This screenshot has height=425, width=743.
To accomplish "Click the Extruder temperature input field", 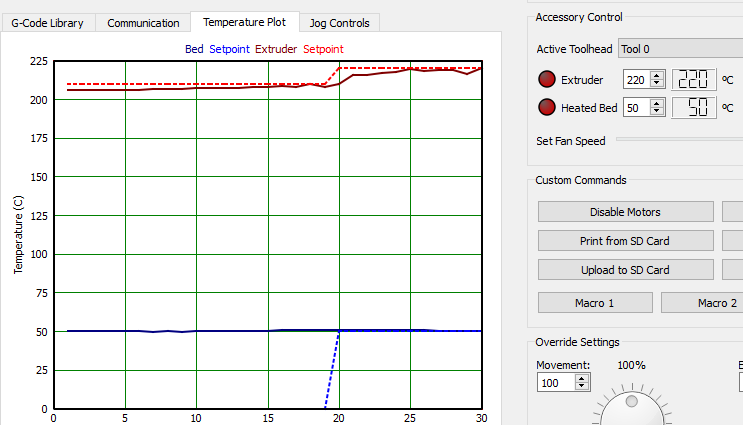I will 636,80.
